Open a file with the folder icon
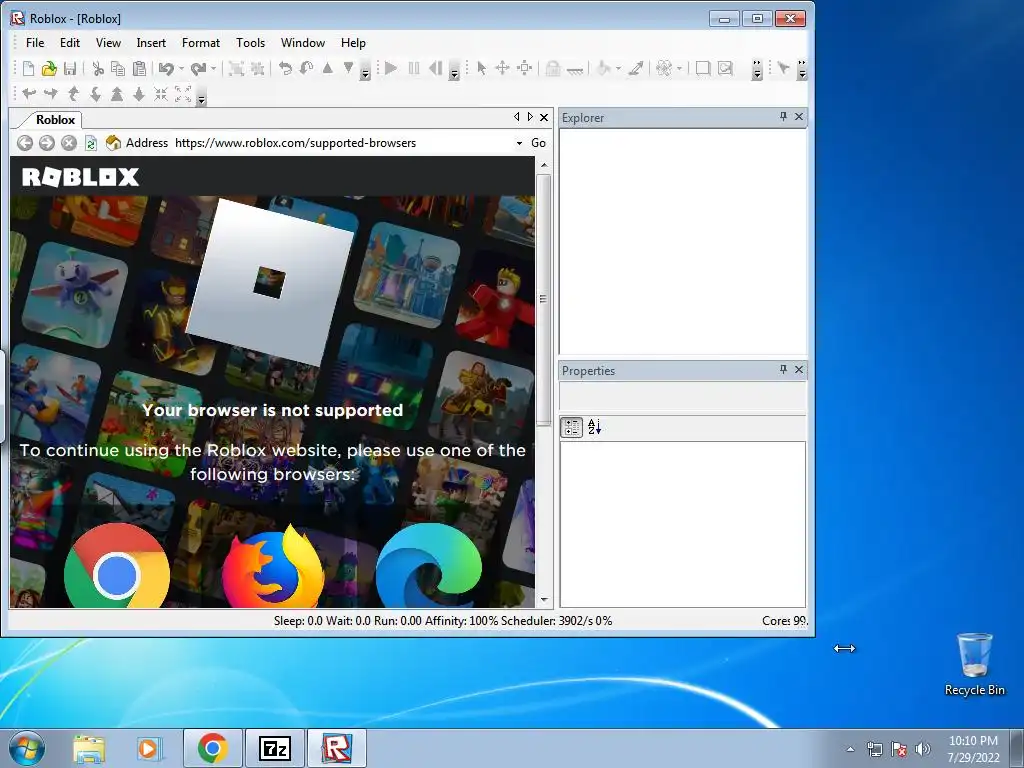Image resolution: width=1024 pixels, height=768 pixels. point(49,68)
